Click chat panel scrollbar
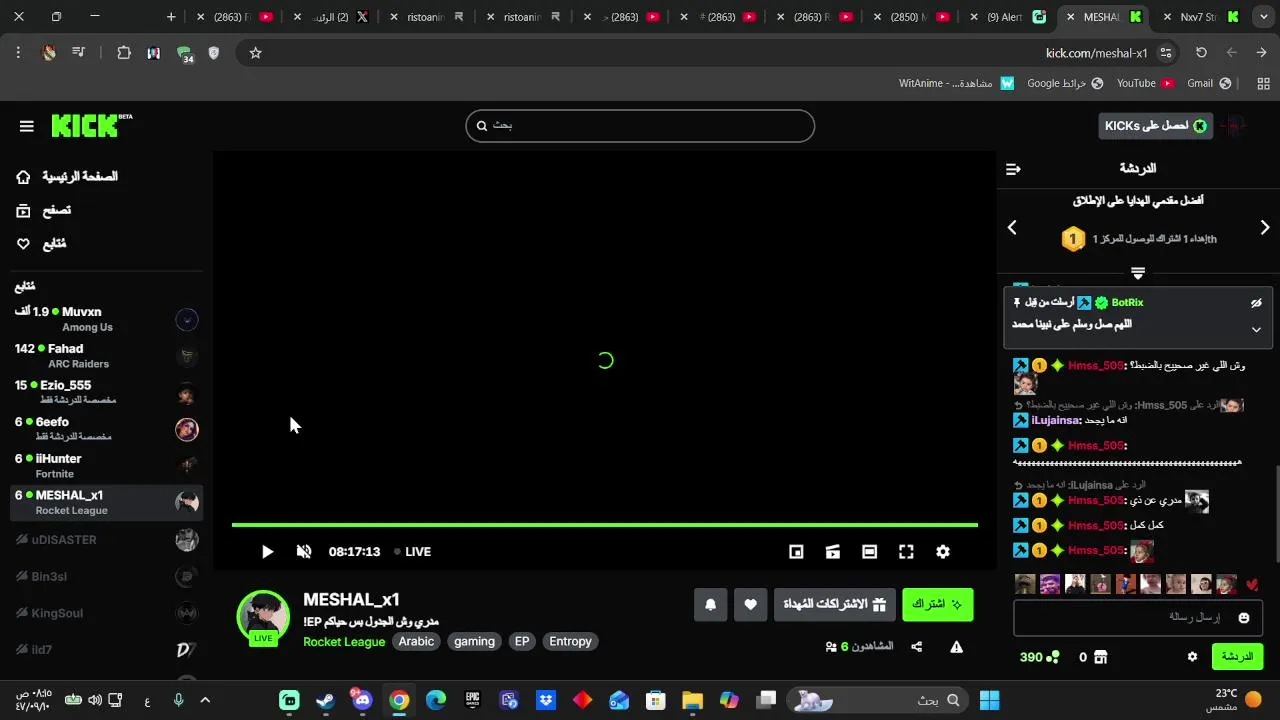This screenshot has width=1280, height=720. pyautogui.click(x=1276, y=514)
